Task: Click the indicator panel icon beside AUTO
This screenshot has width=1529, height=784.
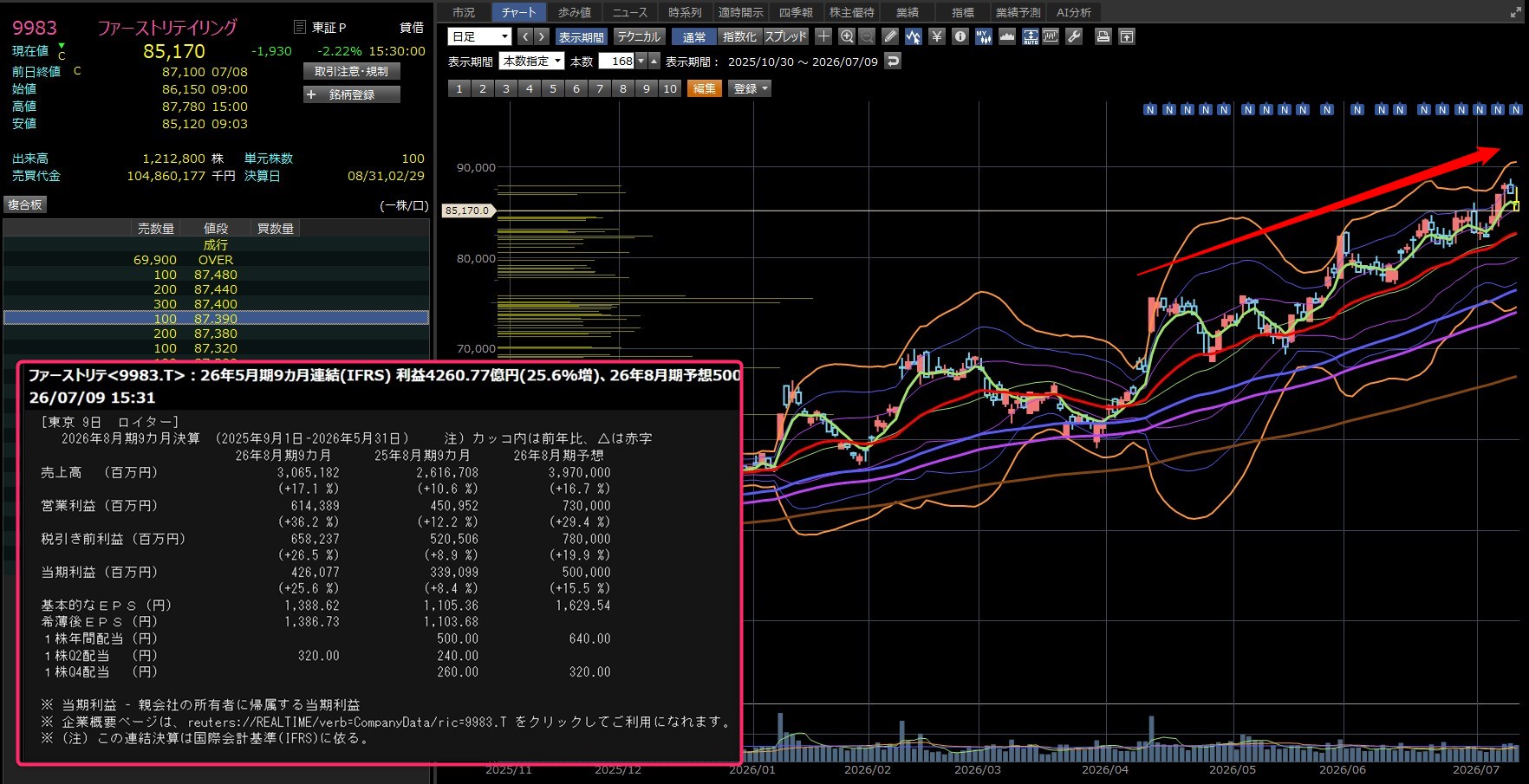Action: click(x=1051, y=36)
